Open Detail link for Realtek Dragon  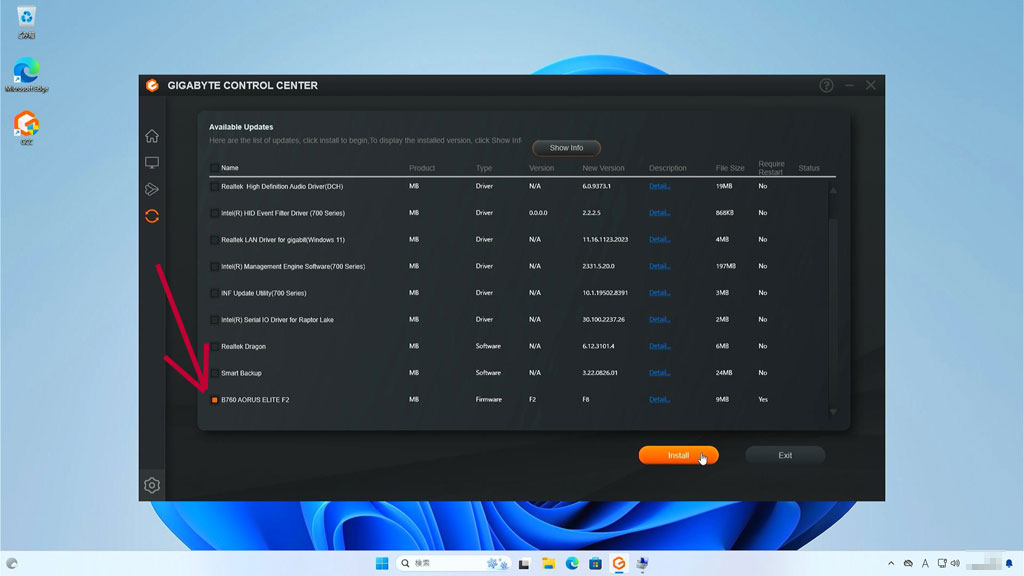point(659,347)
